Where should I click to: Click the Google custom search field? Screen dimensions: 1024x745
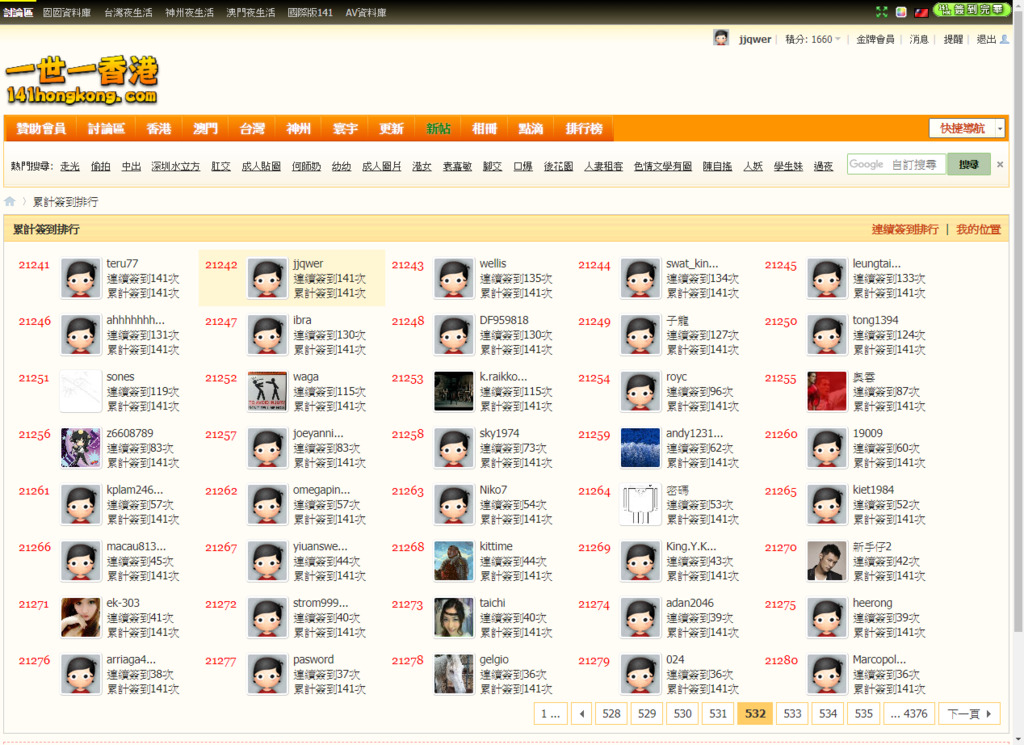895,165
